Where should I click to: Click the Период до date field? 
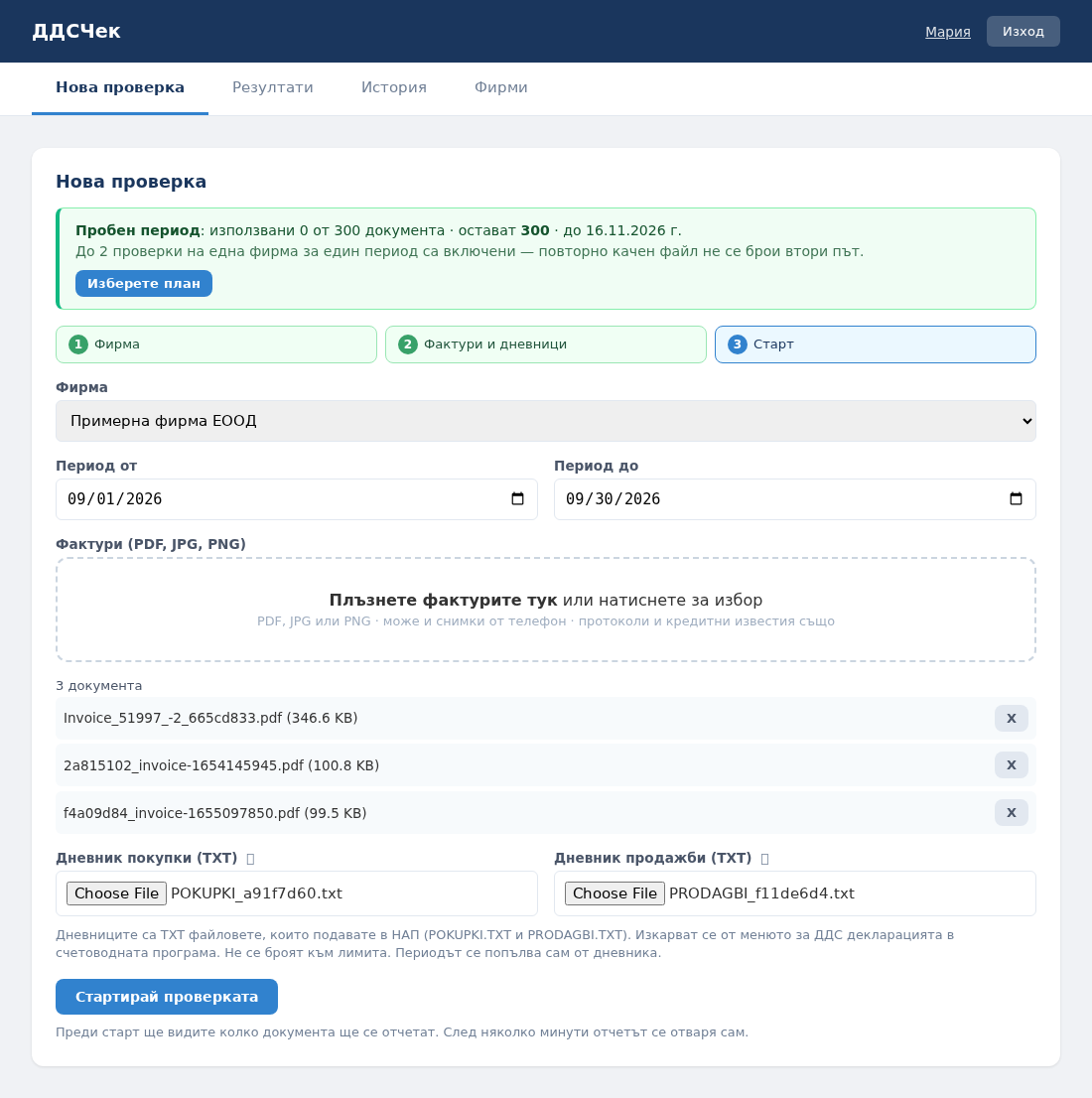tap(794, 499)
